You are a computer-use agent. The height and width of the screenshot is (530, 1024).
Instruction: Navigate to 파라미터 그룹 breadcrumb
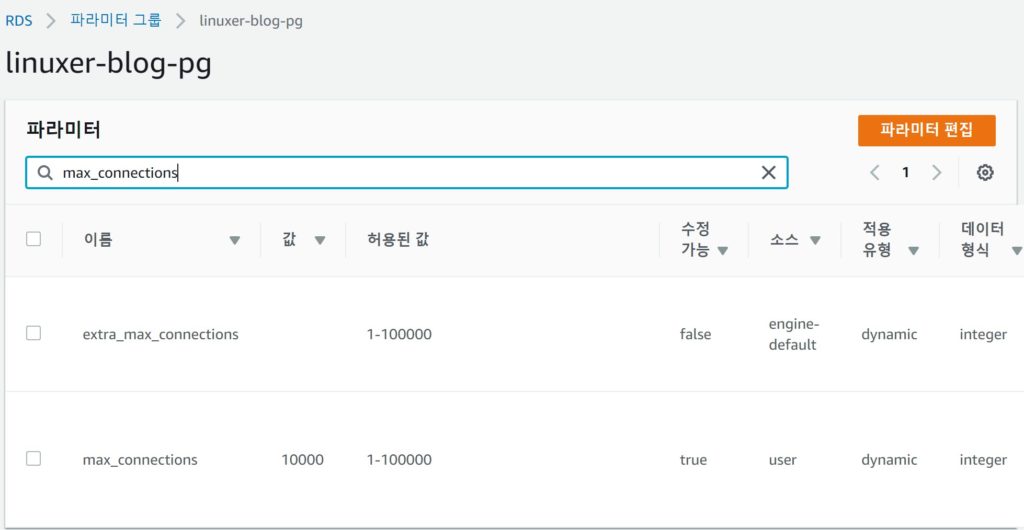coord(116,20)
